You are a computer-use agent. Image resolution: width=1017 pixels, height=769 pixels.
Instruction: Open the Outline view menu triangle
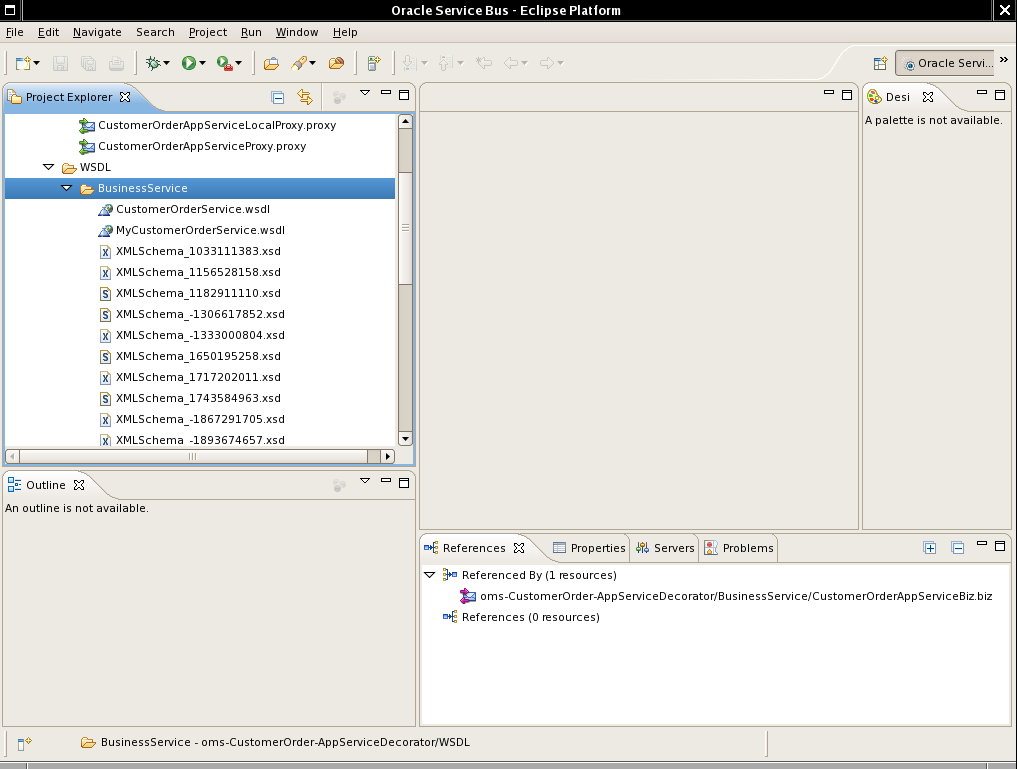tap(365, 481)
